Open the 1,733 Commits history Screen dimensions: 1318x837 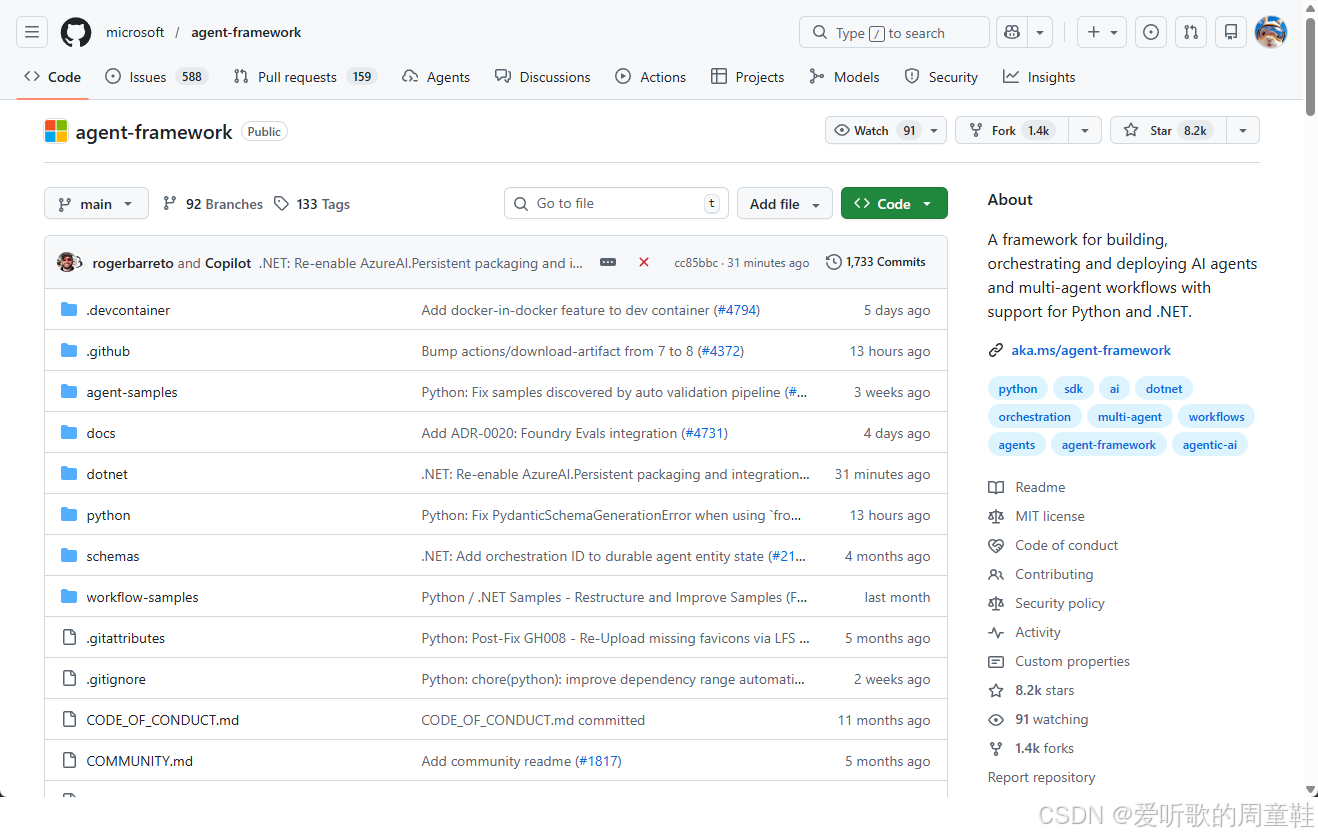coord(876,262)
